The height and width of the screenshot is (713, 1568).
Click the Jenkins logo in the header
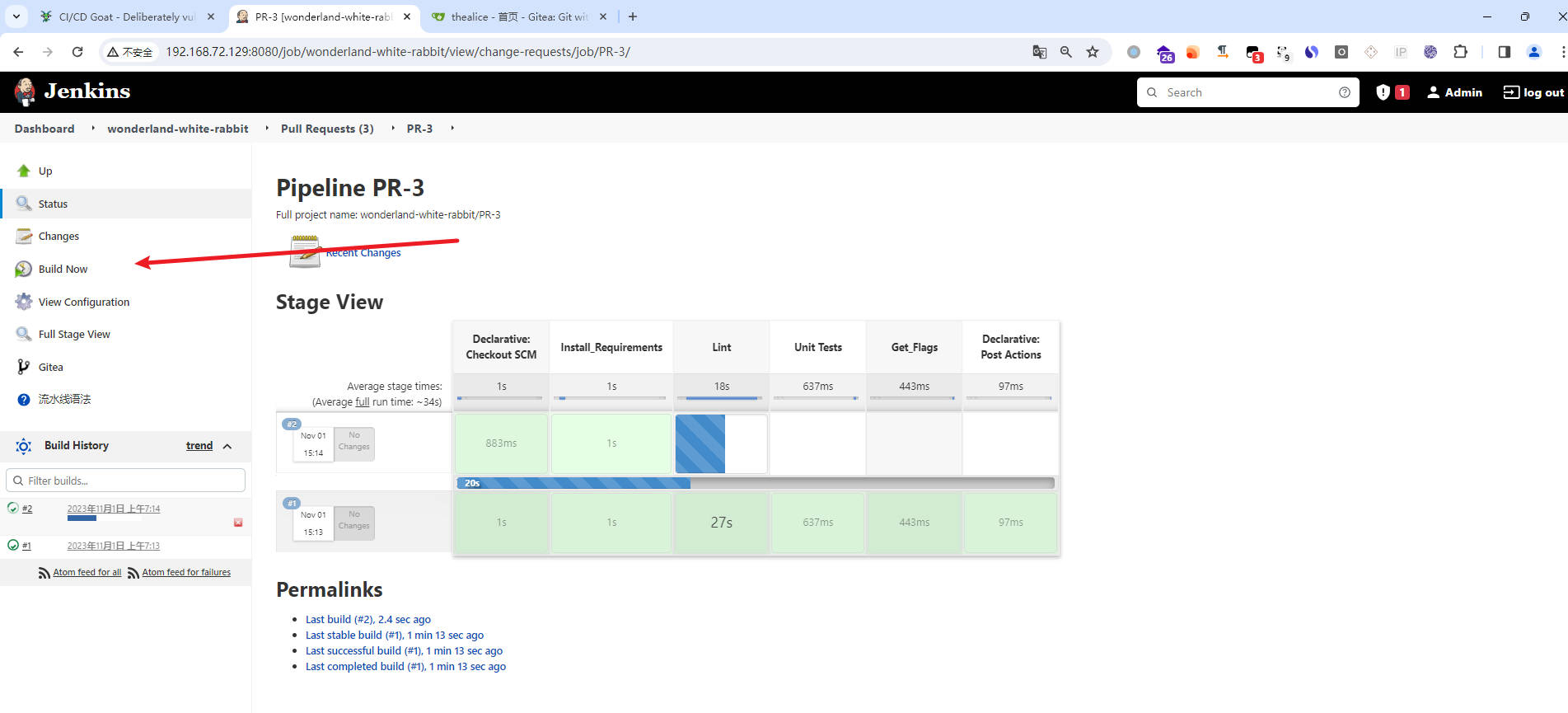pyautogui.click(x=73, y=91)
